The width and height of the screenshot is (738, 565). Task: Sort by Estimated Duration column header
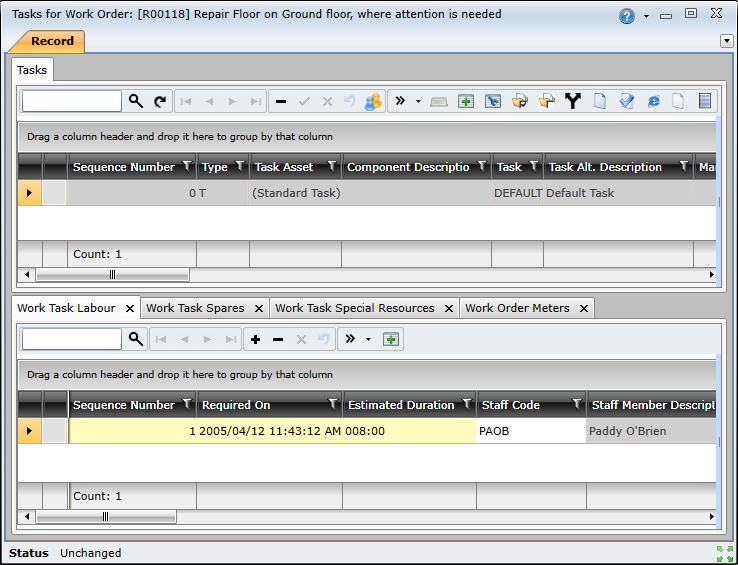(401, 405)
